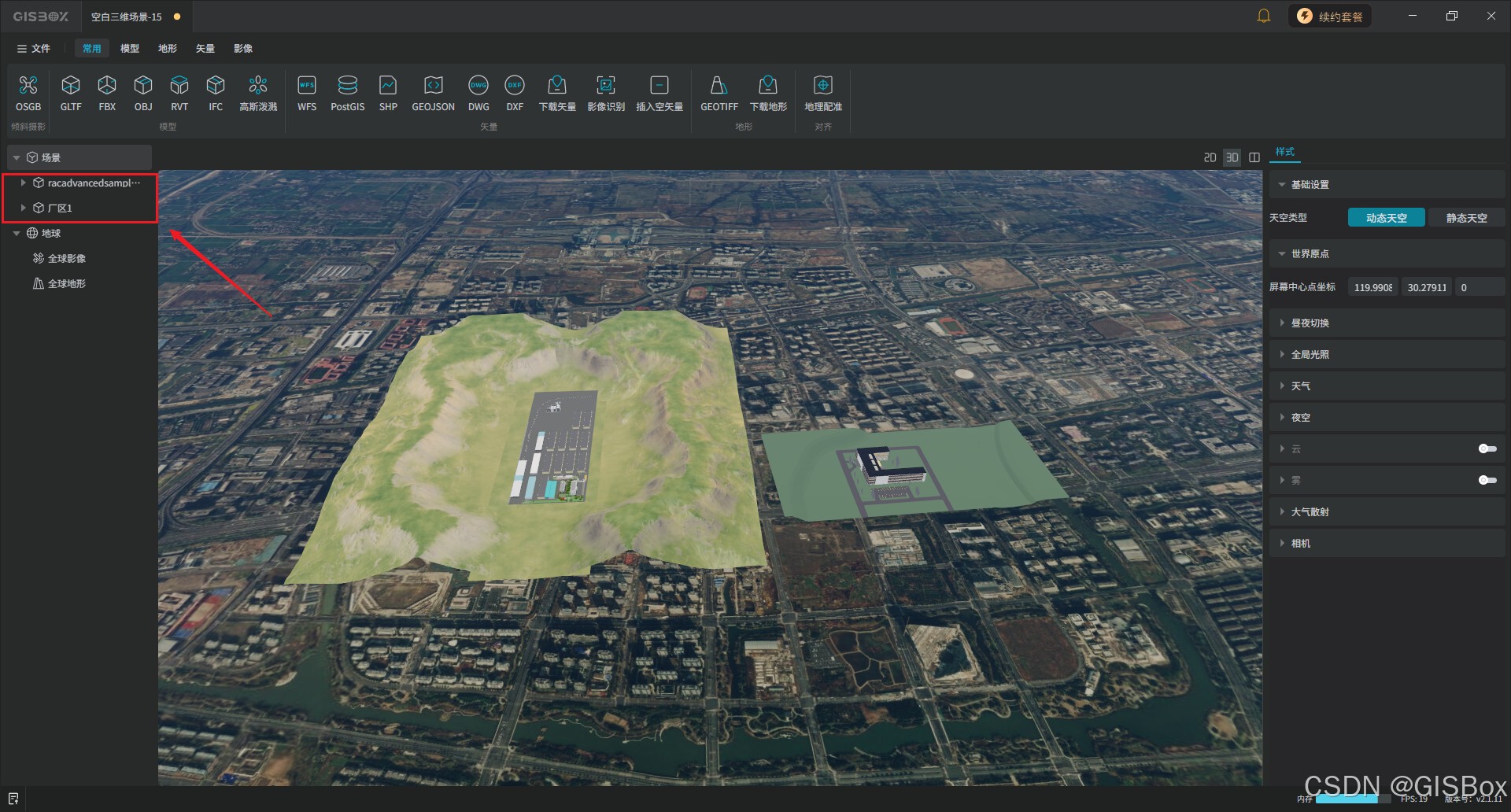Viewport: 1511px width, 812px height.
Task: Launch the 地理配准 alignment tool
Action: pos(823,93)
